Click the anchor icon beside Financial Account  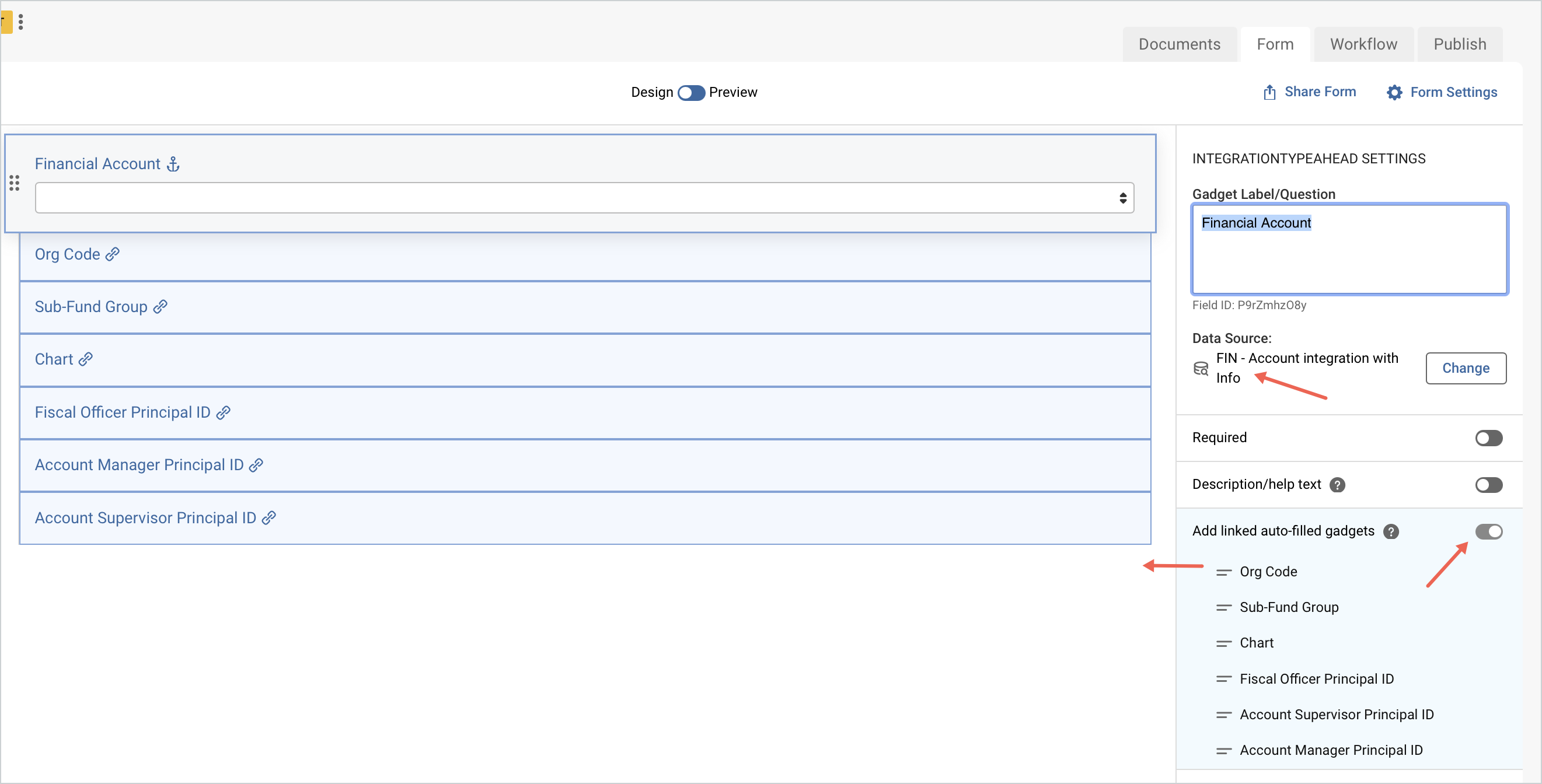173,163
